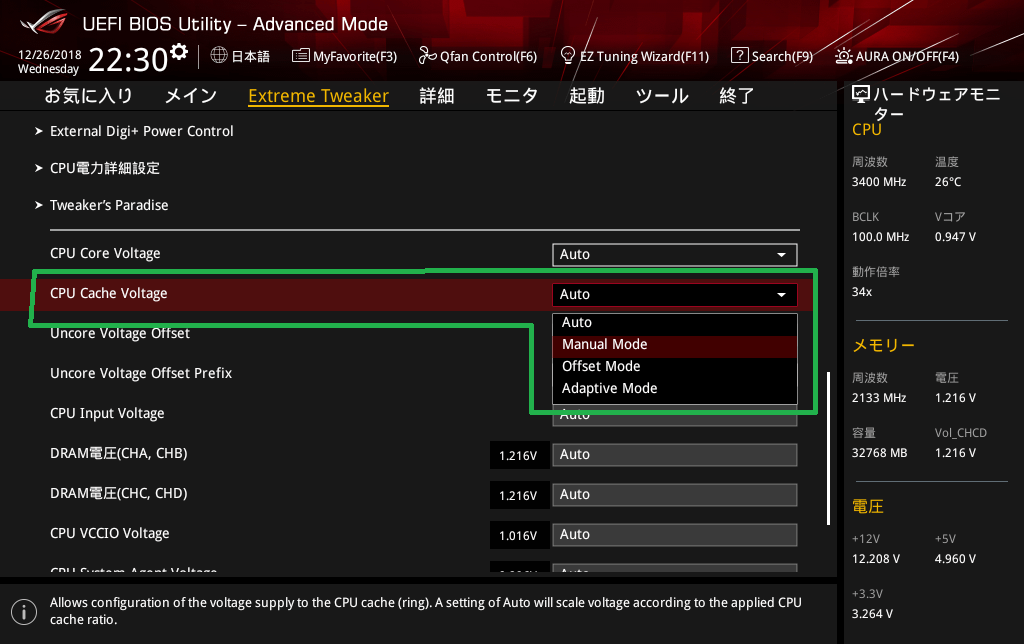This screenshot has height=644, width=1024.
Task: Click the Vol_CHCD label
Action: (961, 432)
